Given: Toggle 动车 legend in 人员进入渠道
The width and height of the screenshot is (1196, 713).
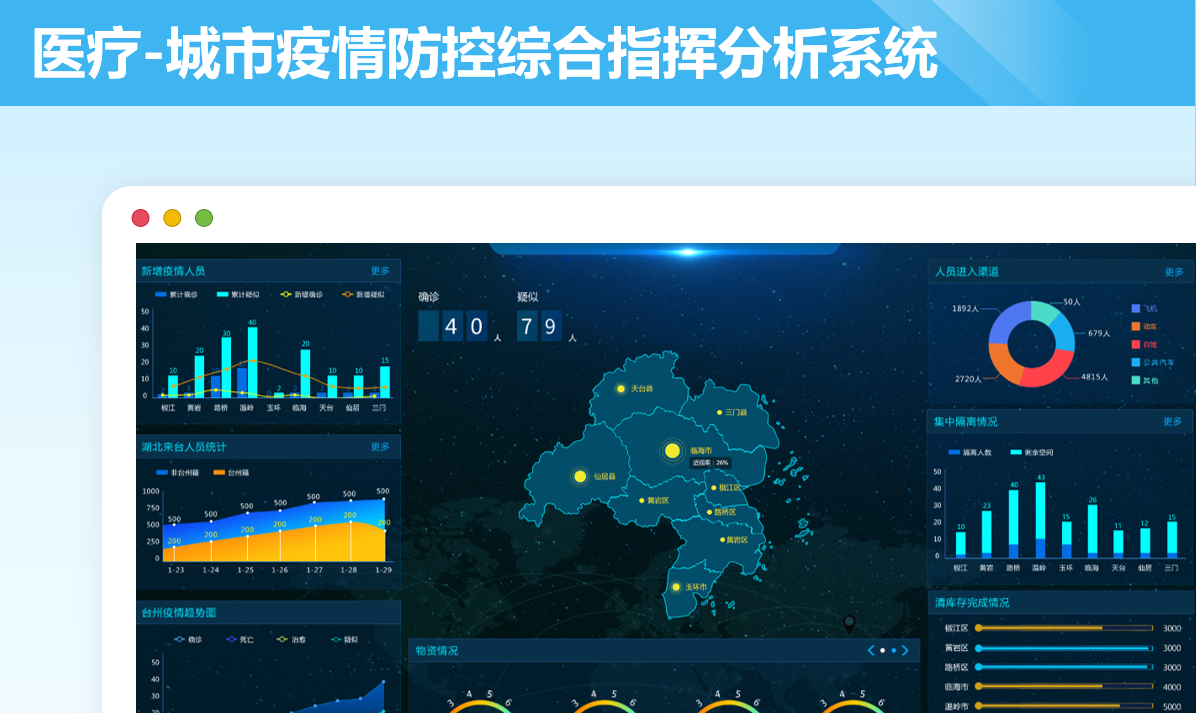Looking at the screenshot, I should [1144, 326].
